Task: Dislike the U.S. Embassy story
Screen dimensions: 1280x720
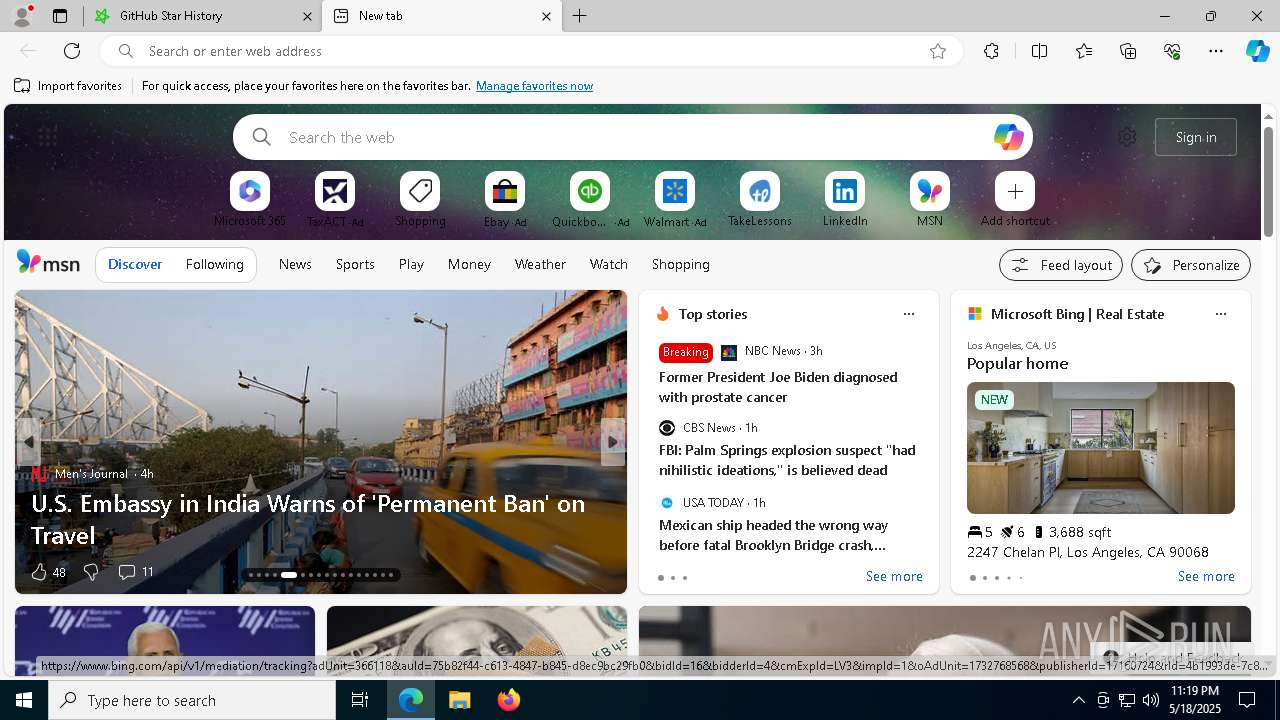Action: 91,572
